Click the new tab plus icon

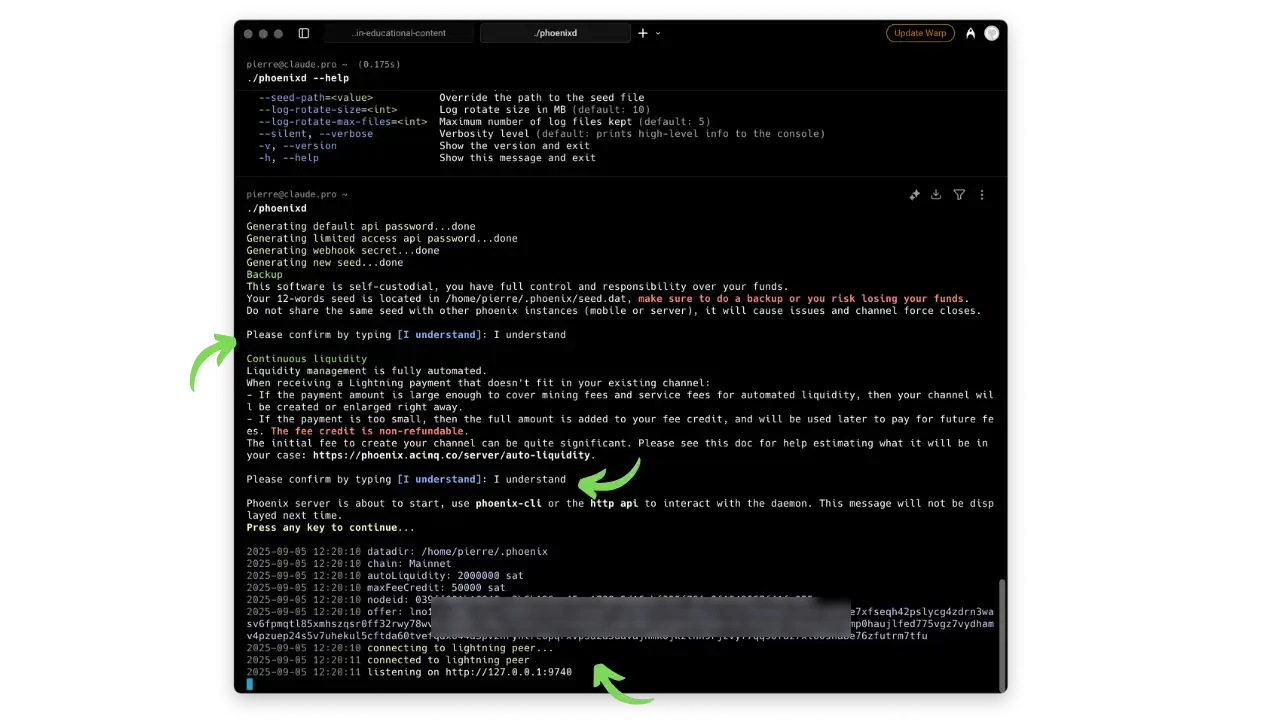(643, 33)
